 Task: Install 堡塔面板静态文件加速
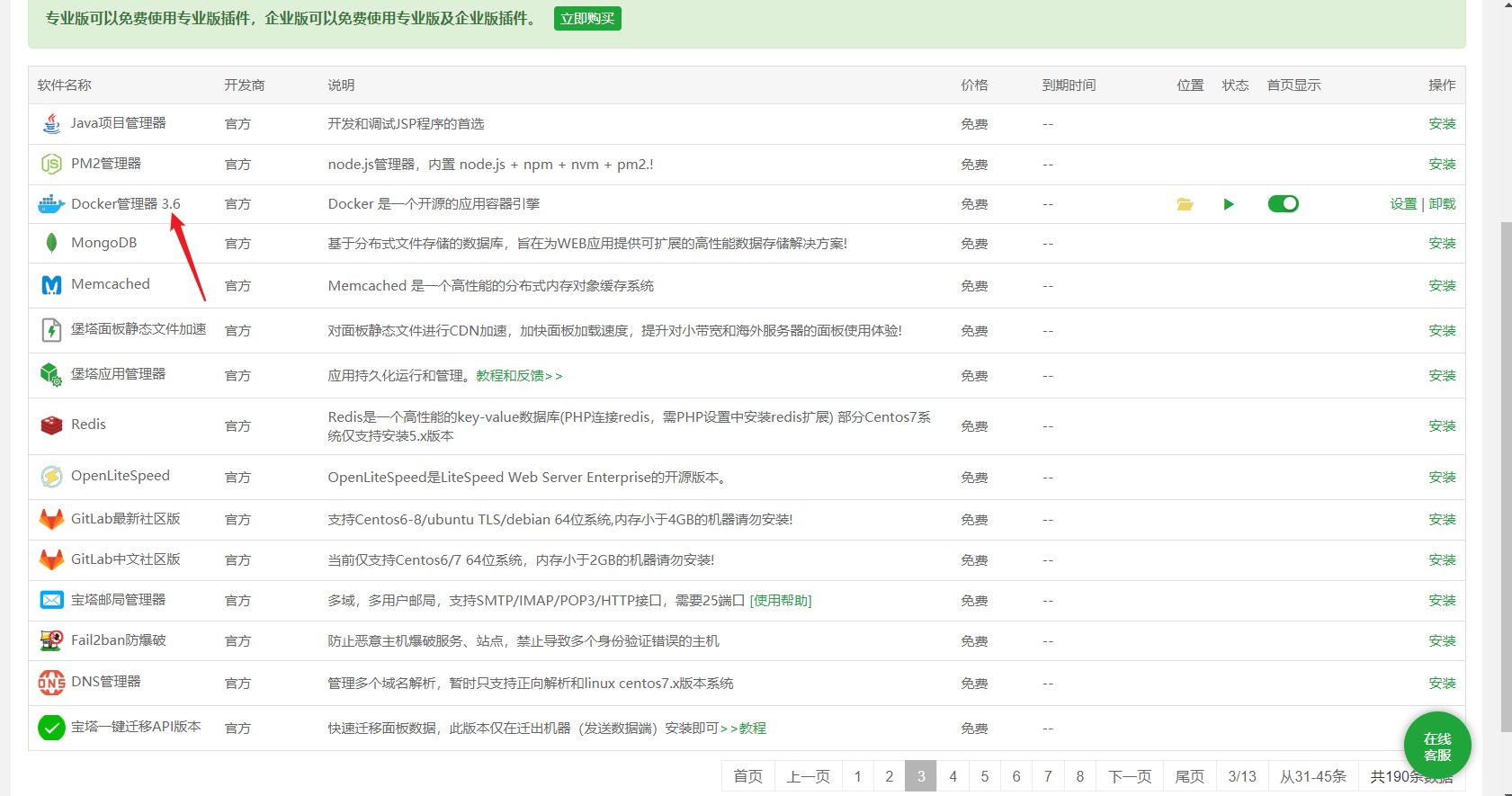1442,331
